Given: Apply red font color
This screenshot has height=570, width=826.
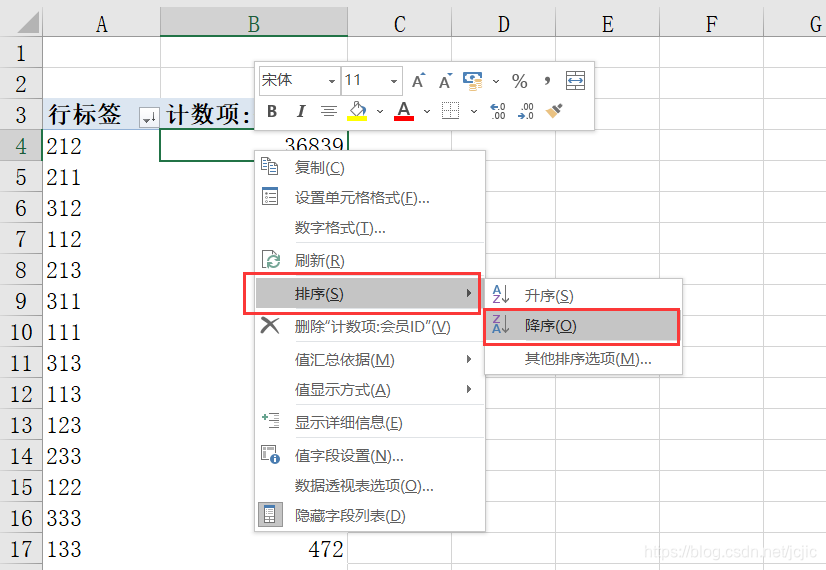Looking at the screenshot, I should pos(404,111).
